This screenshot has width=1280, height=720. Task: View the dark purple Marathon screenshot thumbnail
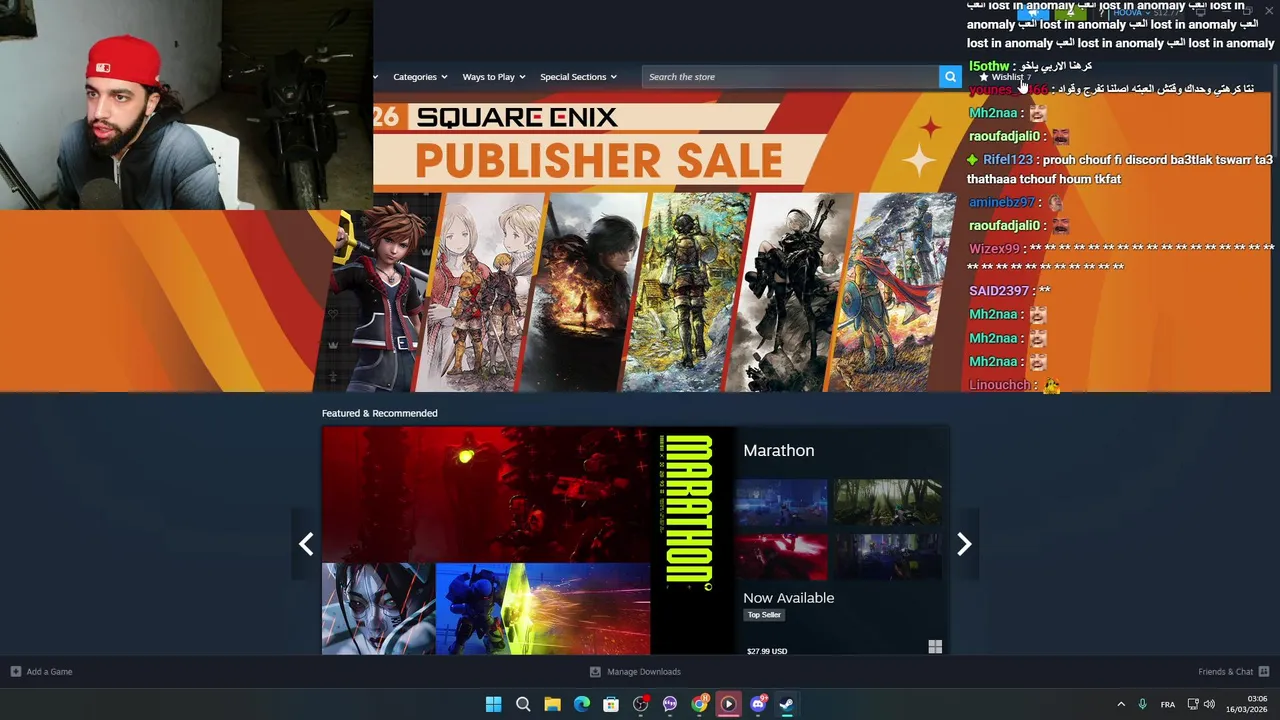(x=888, y=557)
